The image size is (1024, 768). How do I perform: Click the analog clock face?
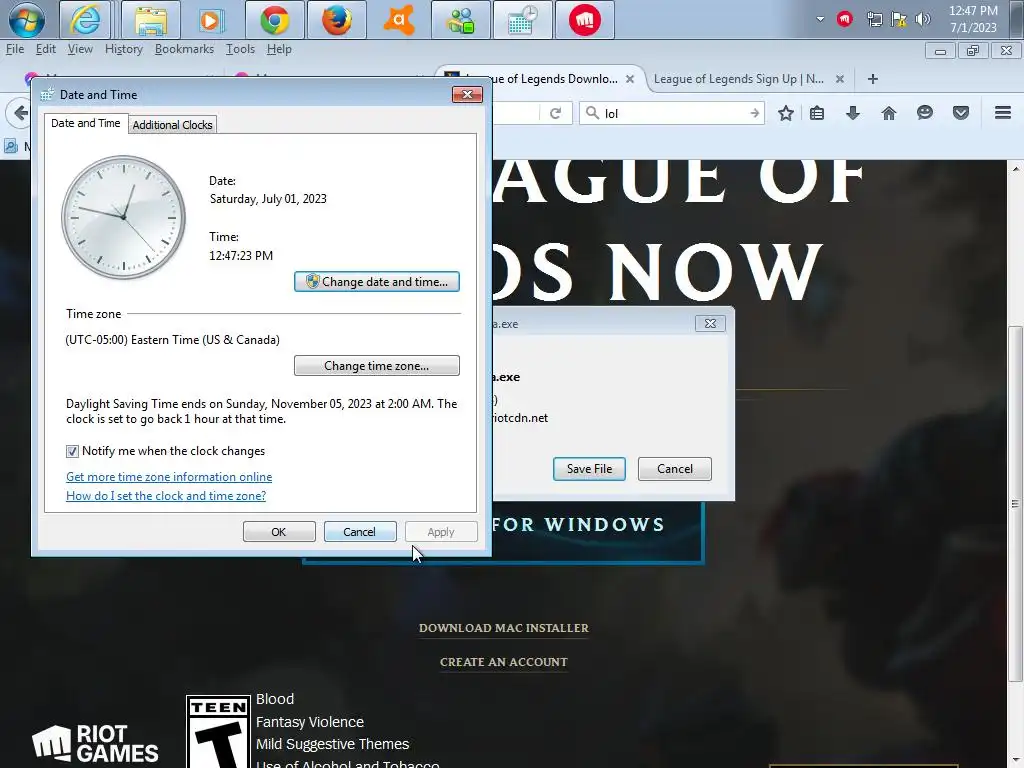(123, 217)
